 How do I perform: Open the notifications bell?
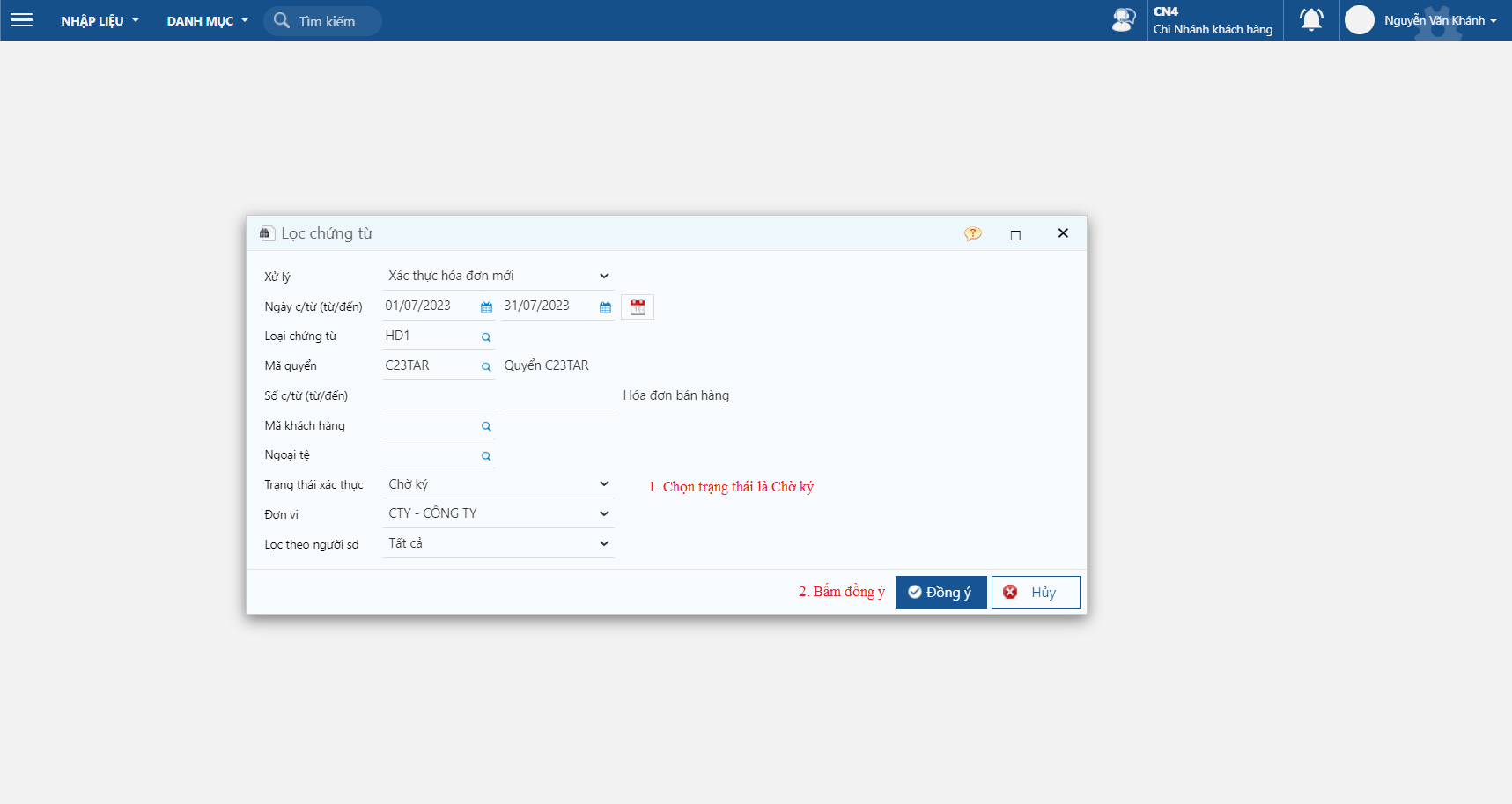1311,20
